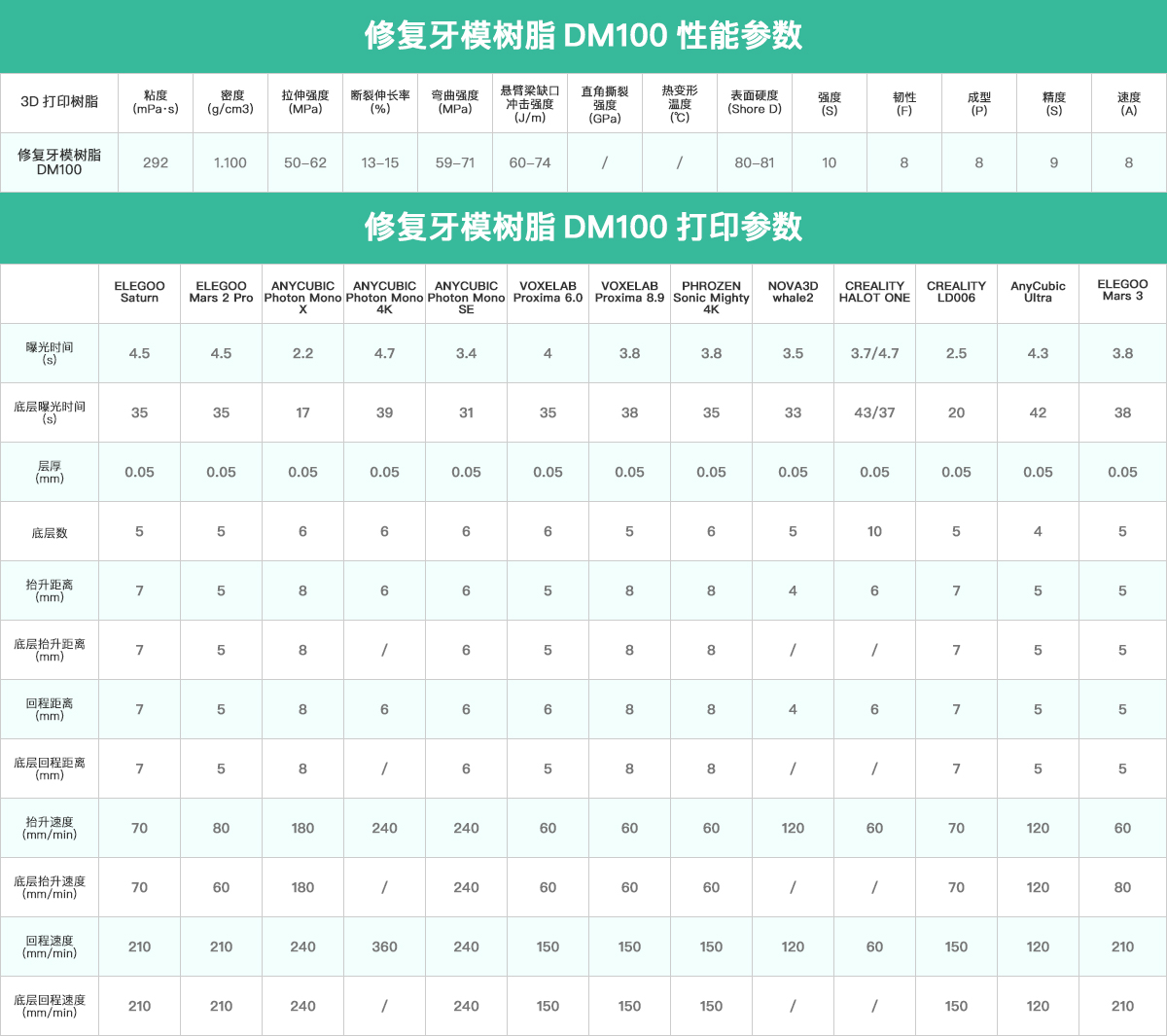Select the "ELEGOO Mars 2 Pro" printer header
The image size is (1167, 1036).
tap(221, 292)
